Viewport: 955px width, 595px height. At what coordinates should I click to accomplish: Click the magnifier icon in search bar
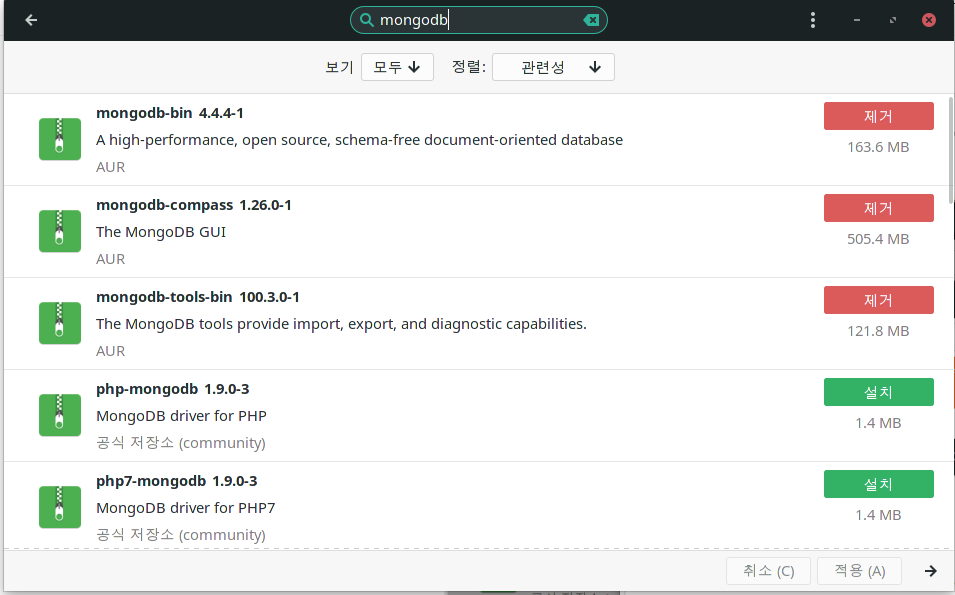coord(367,20)
